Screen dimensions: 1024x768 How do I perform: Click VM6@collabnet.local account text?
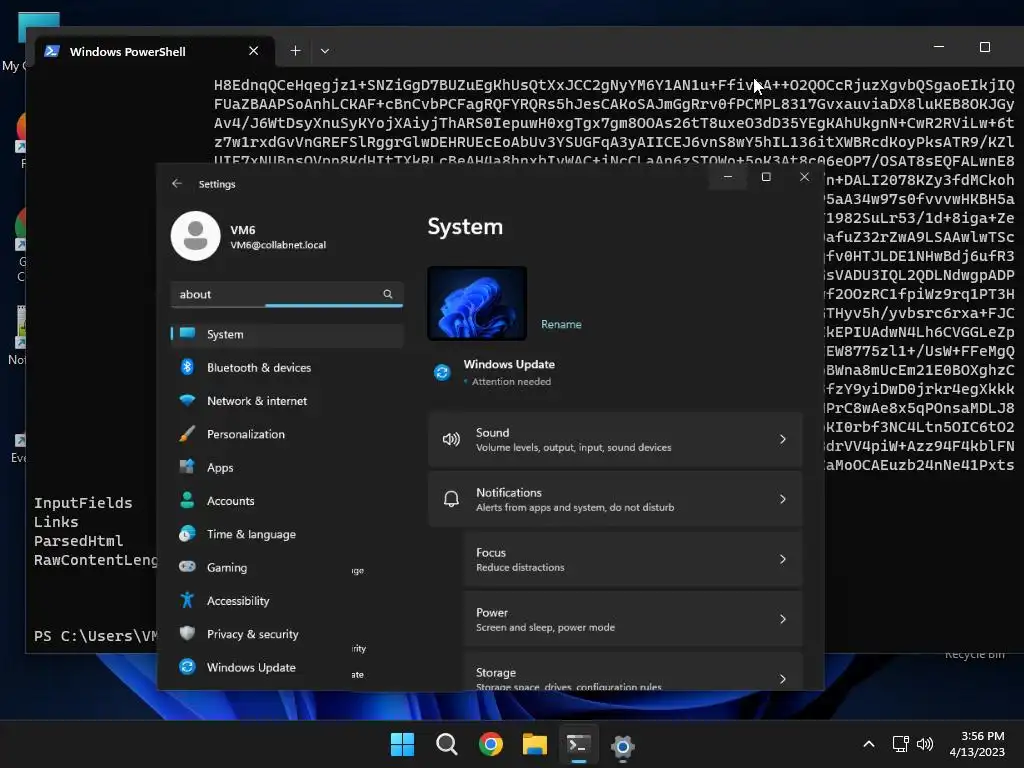tap(278, 245)
